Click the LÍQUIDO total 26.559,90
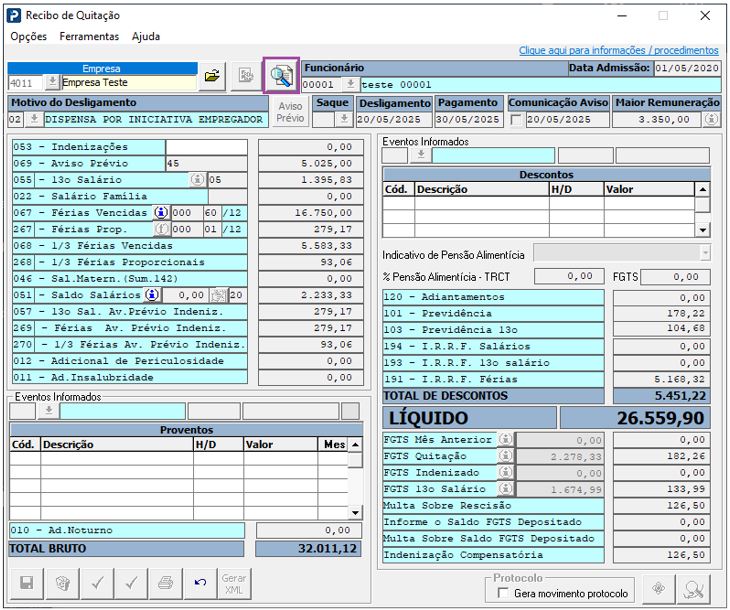This screenshot has height=610, width=730. tap(635, 418)
